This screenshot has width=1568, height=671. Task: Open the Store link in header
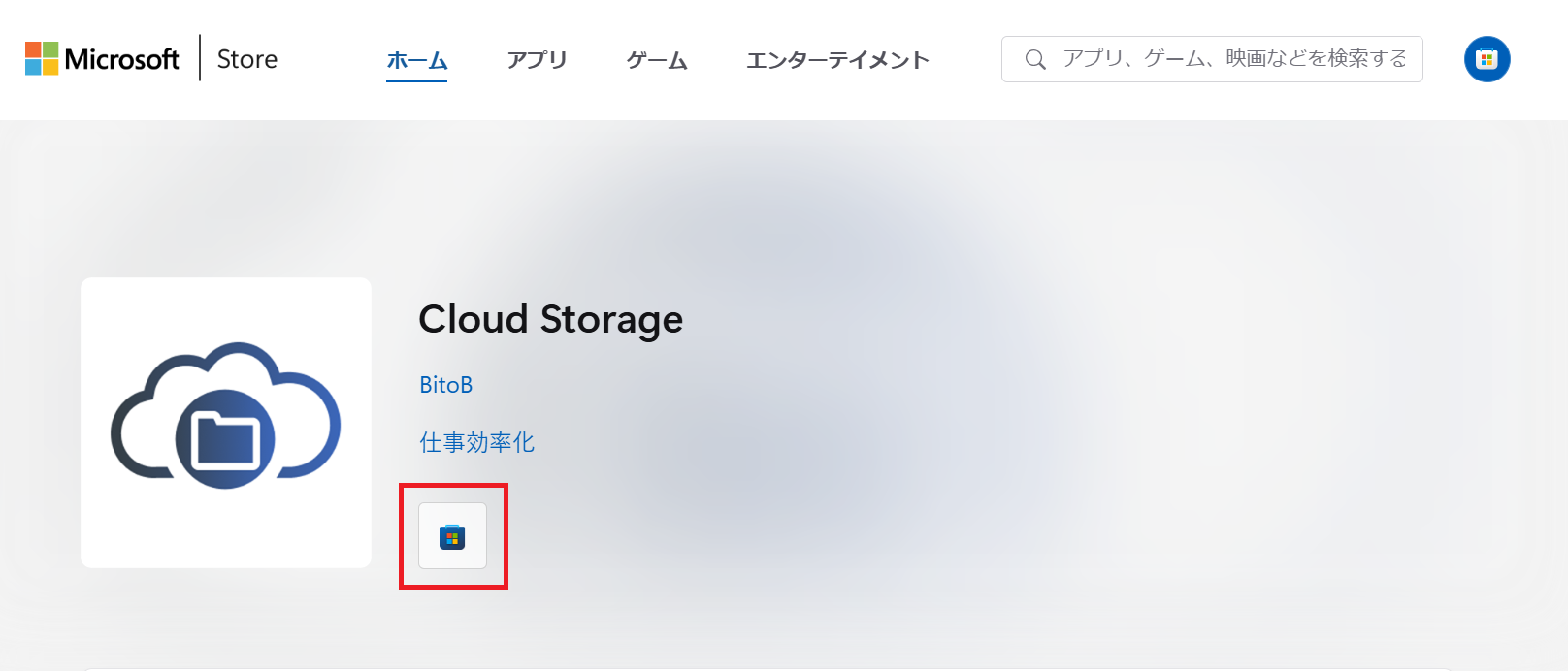(x=246, y=59)
